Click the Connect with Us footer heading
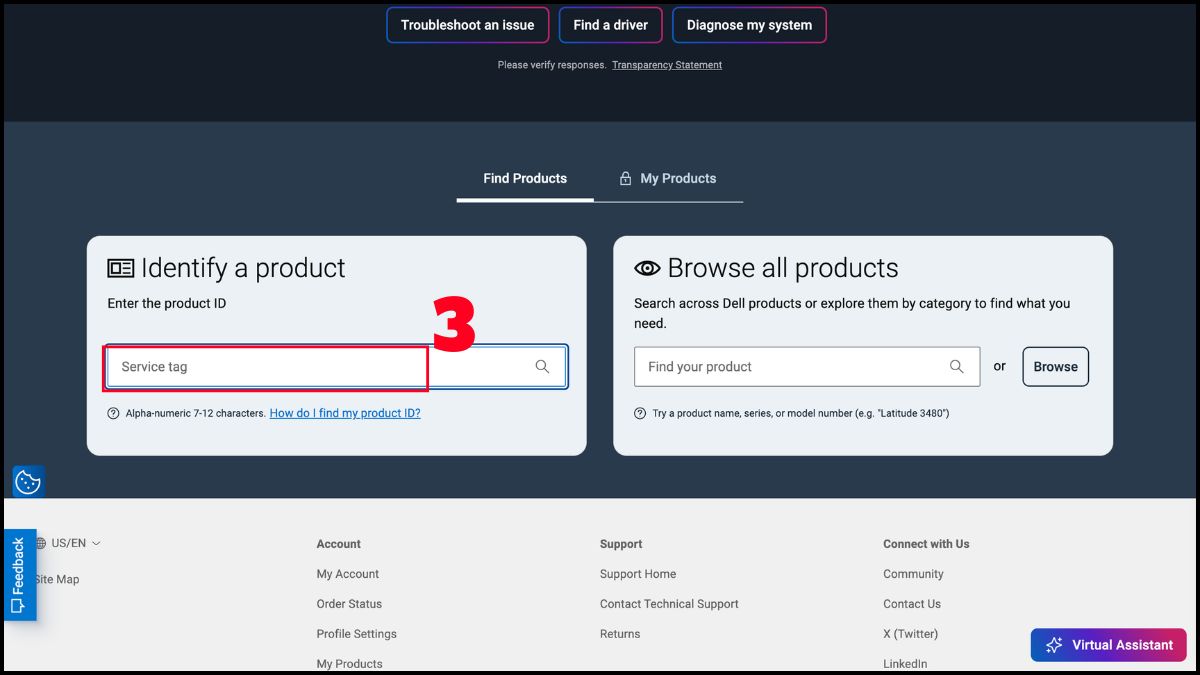1200x675 pixels. pos(926,544)
